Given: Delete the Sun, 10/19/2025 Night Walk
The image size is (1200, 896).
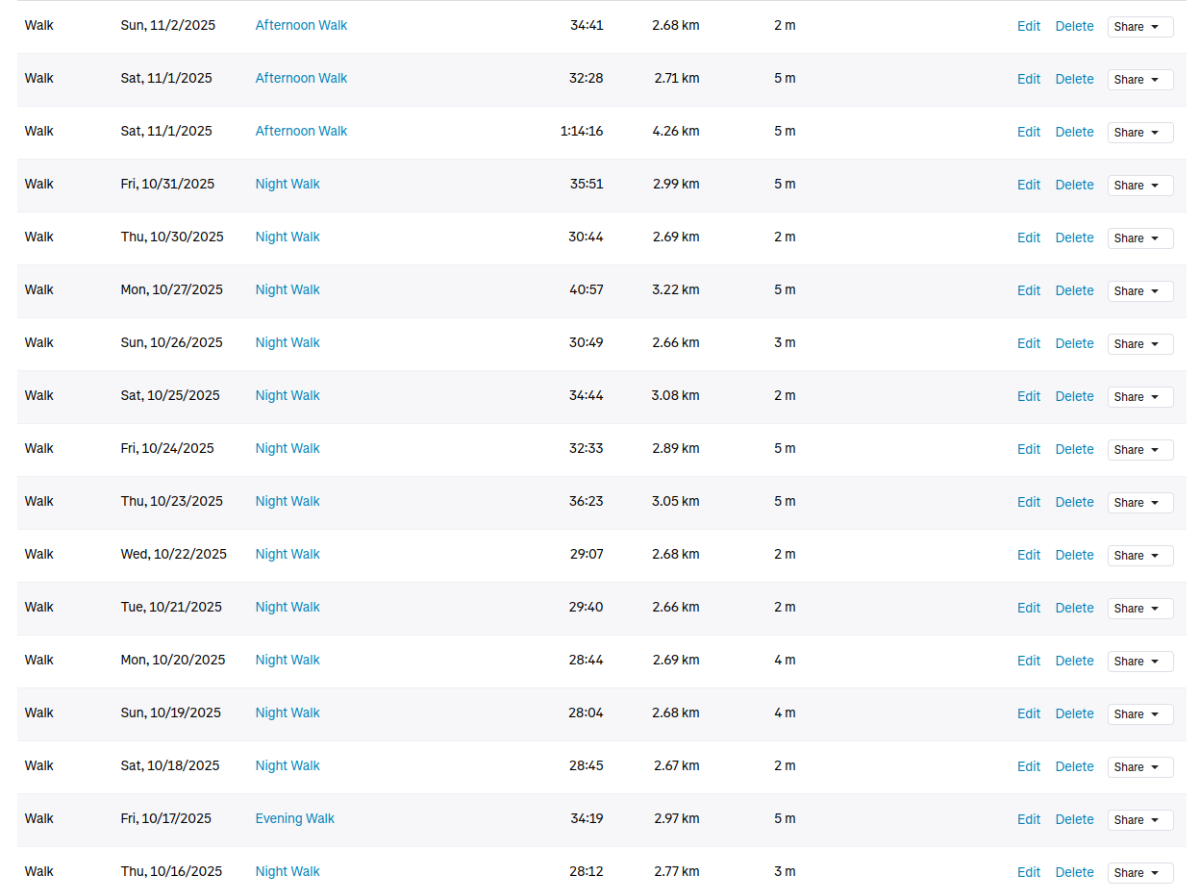Looking at the screenshot, I should [x=1074, y=714].
